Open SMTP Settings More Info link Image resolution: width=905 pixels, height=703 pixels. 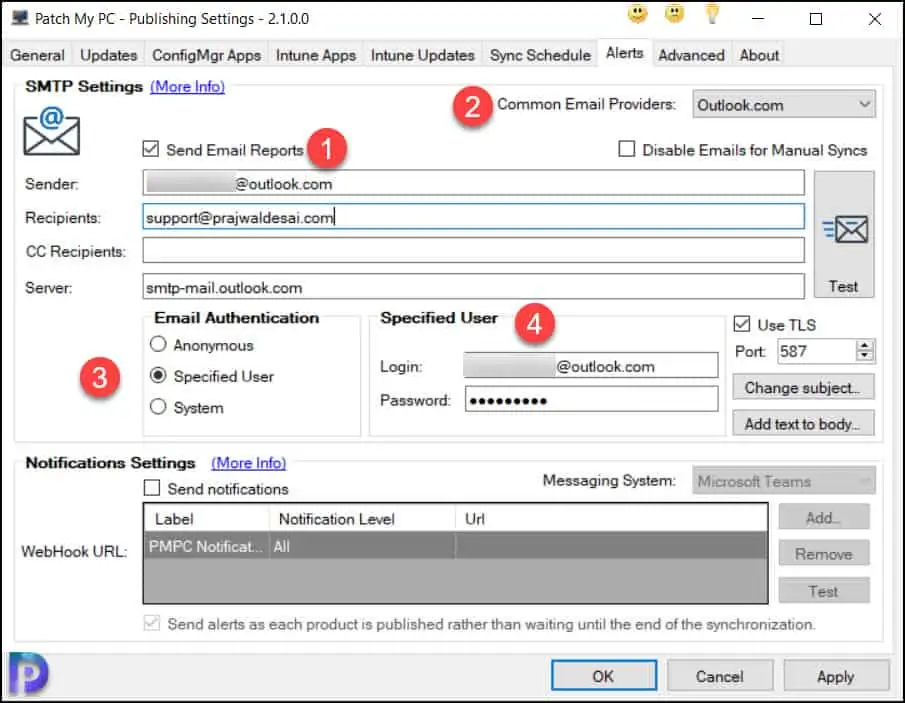click(x=188, y=87)
